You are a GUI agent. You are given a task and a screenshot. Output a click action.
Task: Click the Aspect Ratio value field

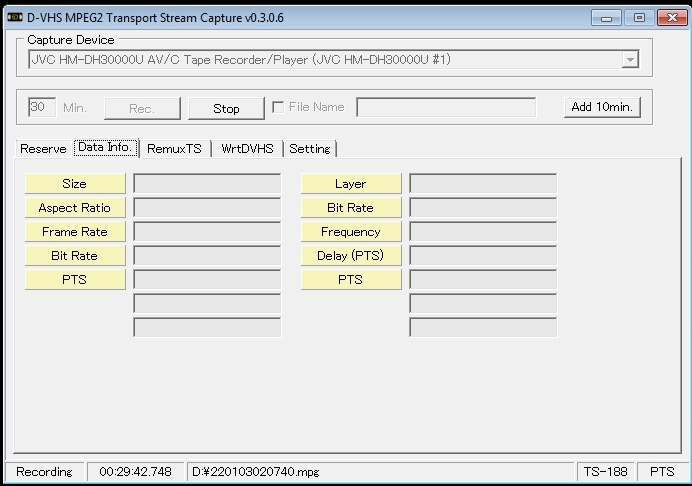(207, 207)
